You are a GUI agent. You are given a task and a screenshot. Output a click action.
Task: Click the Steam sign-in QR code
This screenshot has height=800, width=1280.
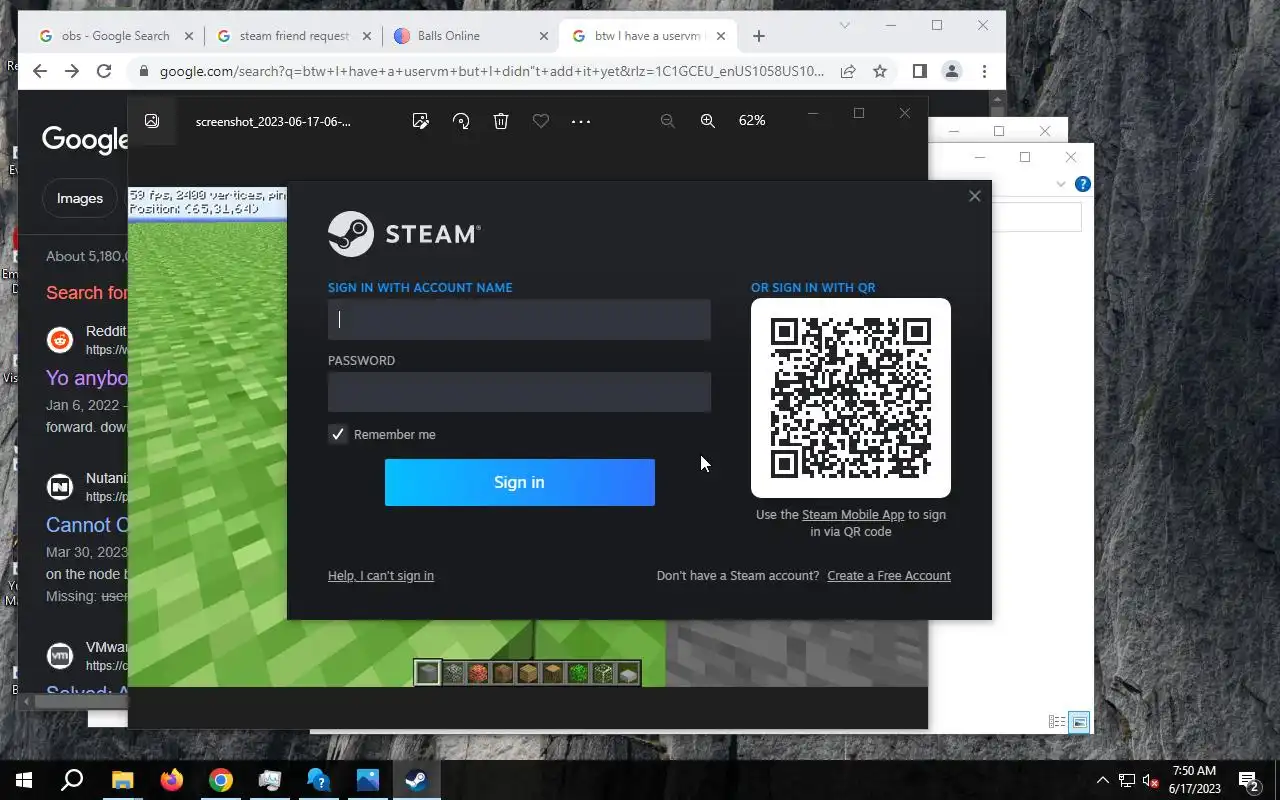click(x=851, y=398)
